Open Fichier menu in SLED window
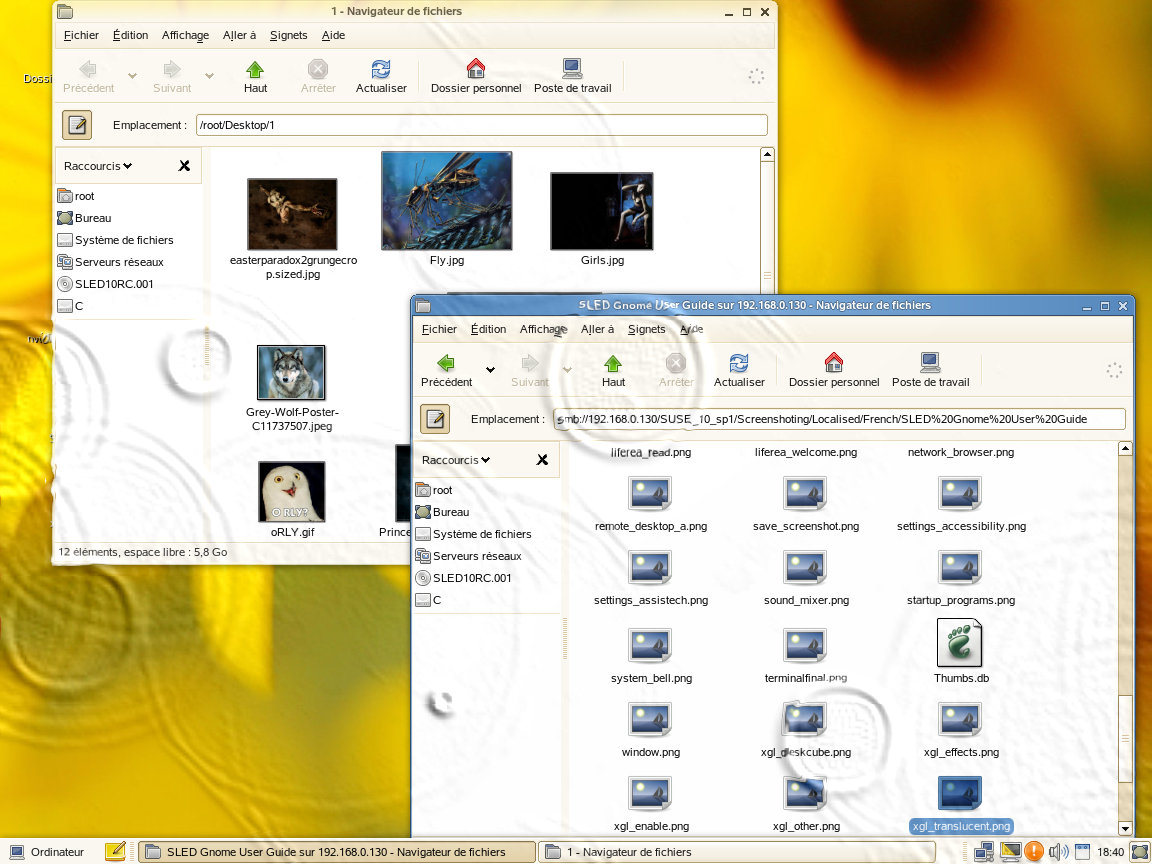 pyautogui.click(x=439, y=329)
